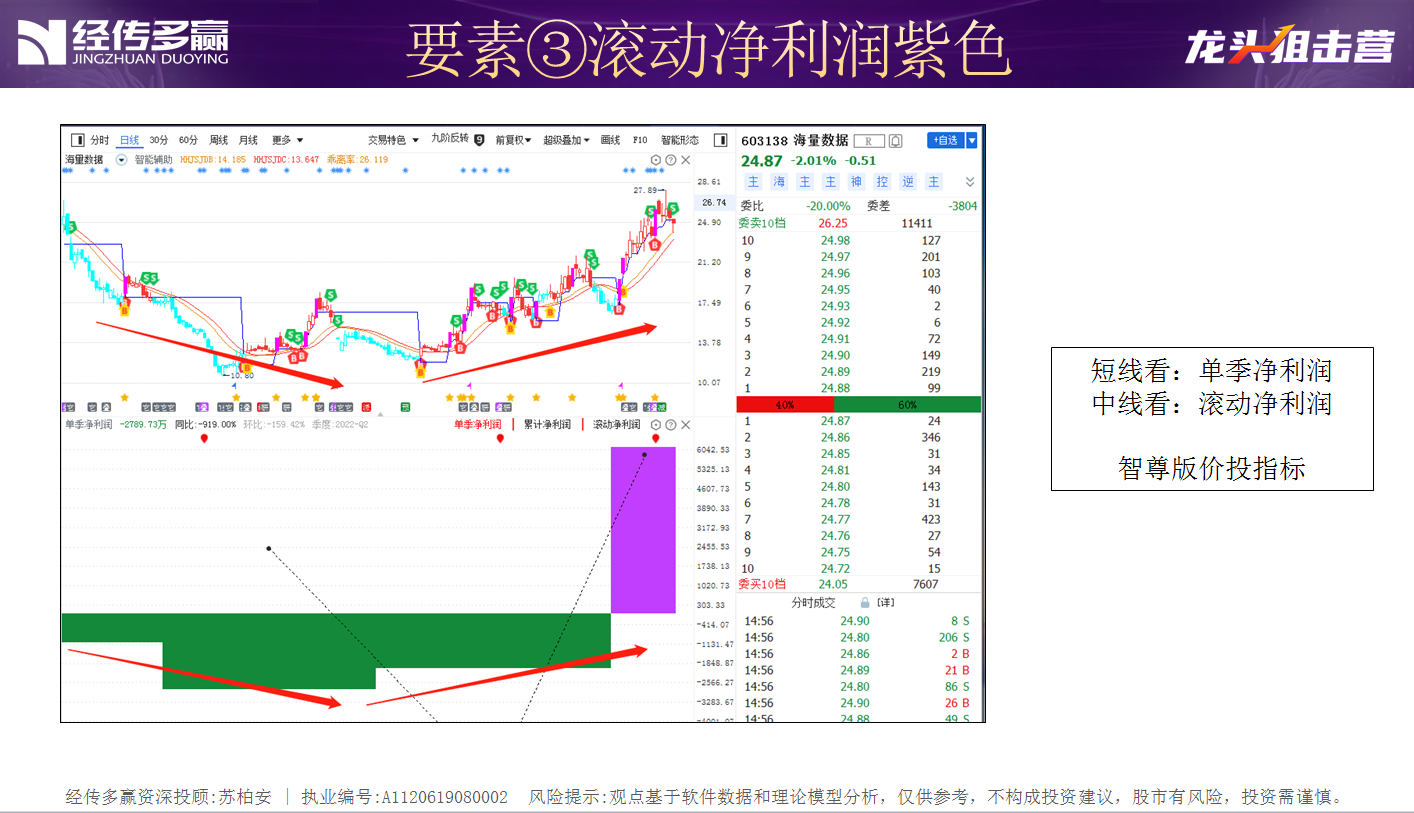Click the 委买10档 summary row
The width and height of the screenshot is (1414, 813).
click(x=858, y=584)
